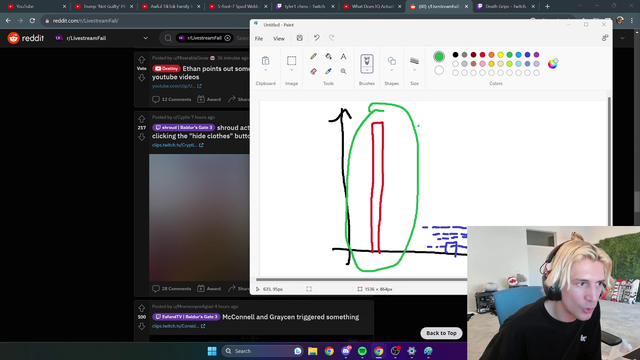640x360 pixels.
Task: Pick the yellow color swatch
Action: click(x=500, y=55)
